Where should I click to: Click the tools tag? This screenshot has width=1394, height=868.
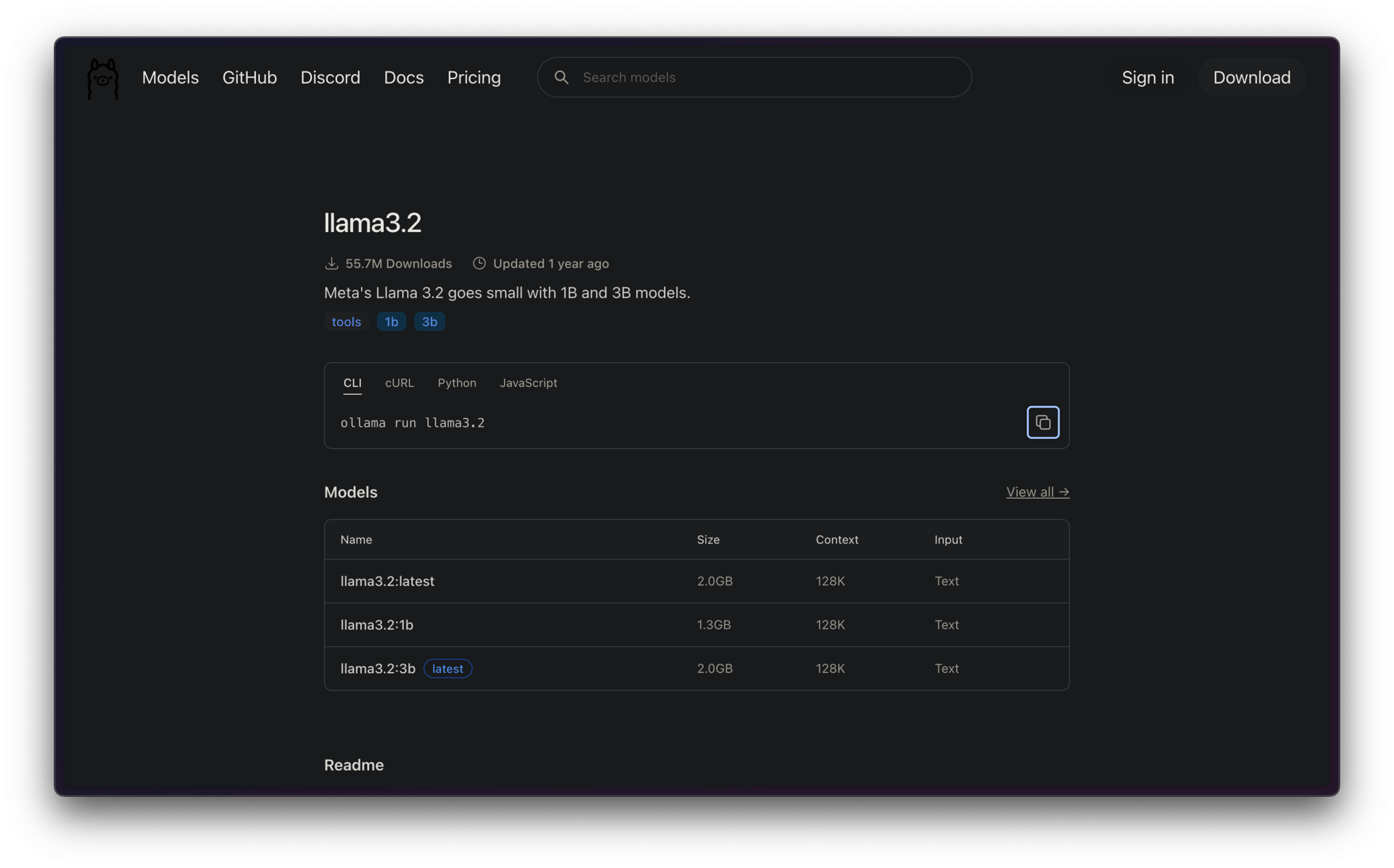point(346,321)
